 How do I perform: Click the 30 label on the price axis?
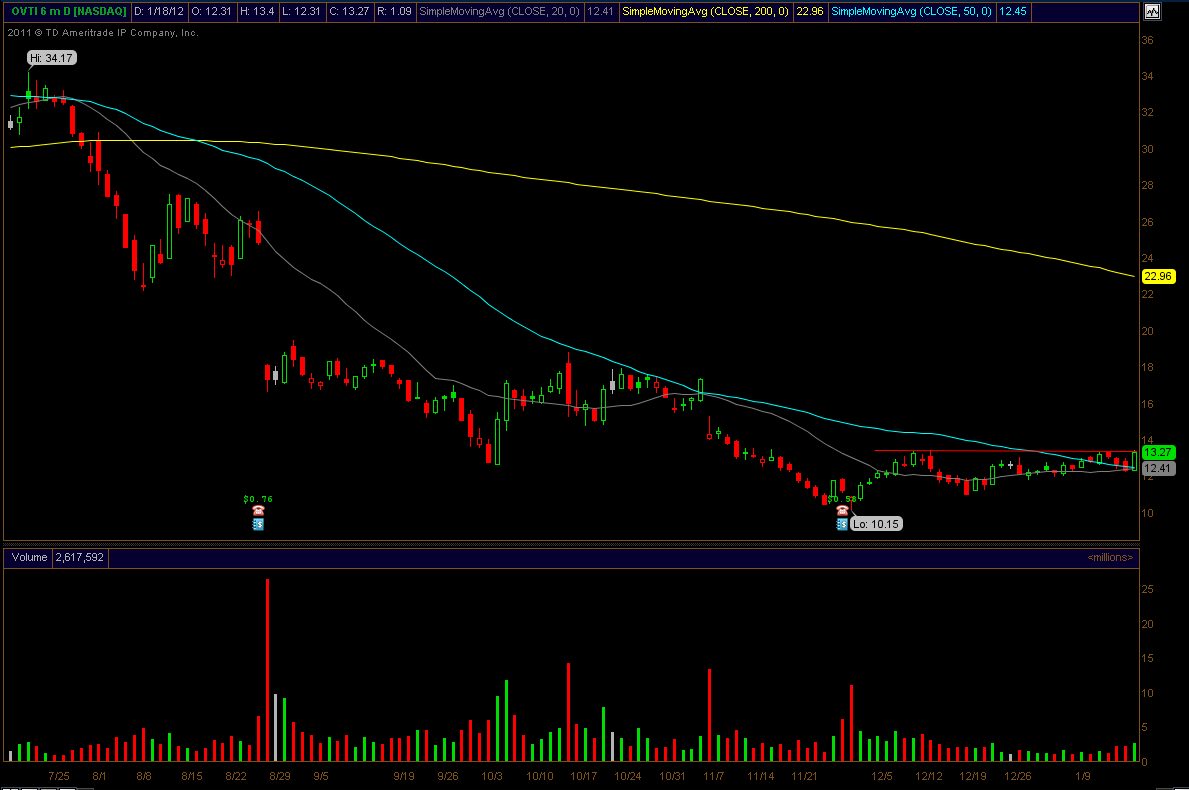click(x=1147, y=149)
